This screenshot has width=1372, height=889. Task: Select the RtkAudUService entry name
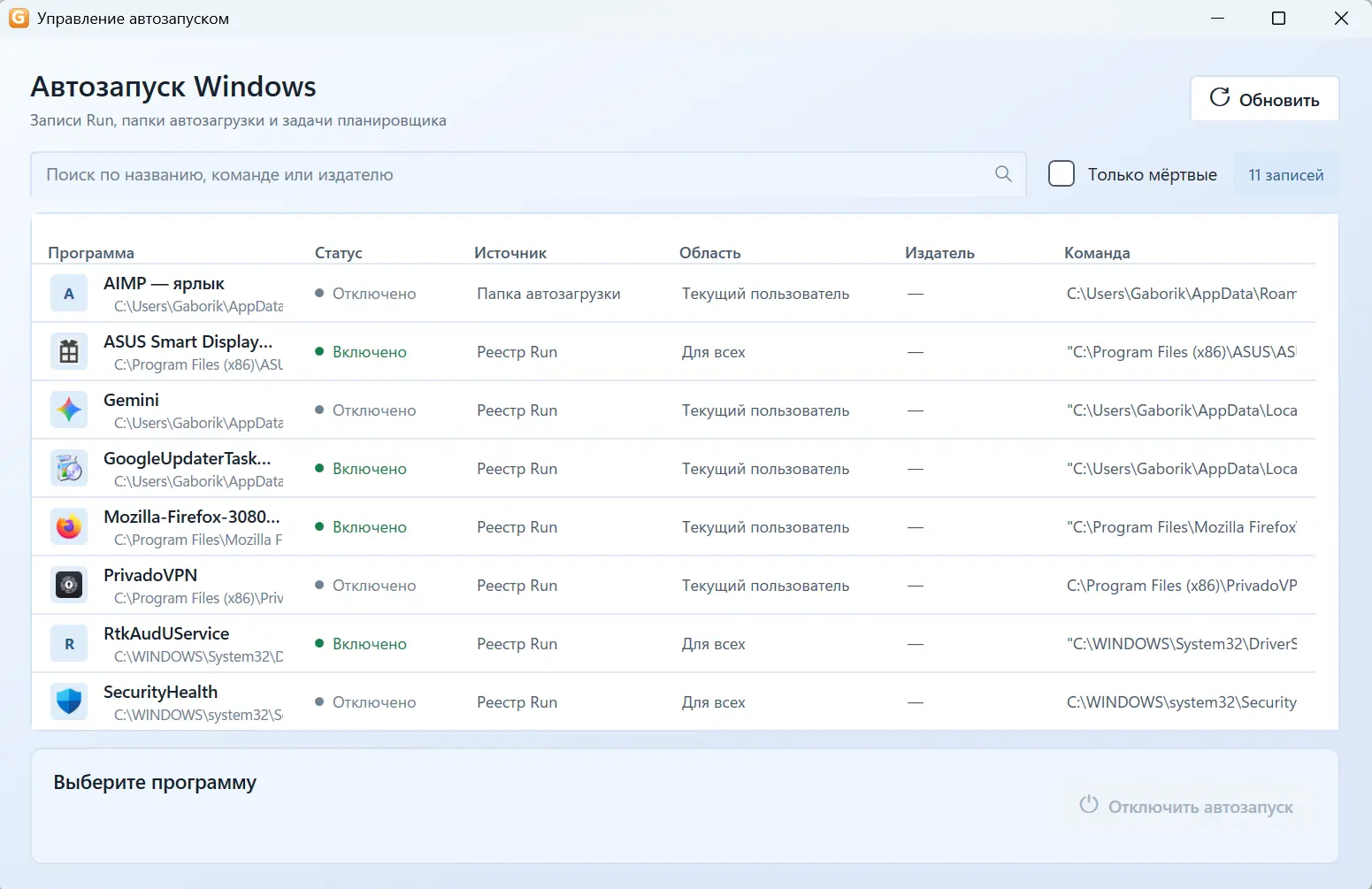coord(166,633)
